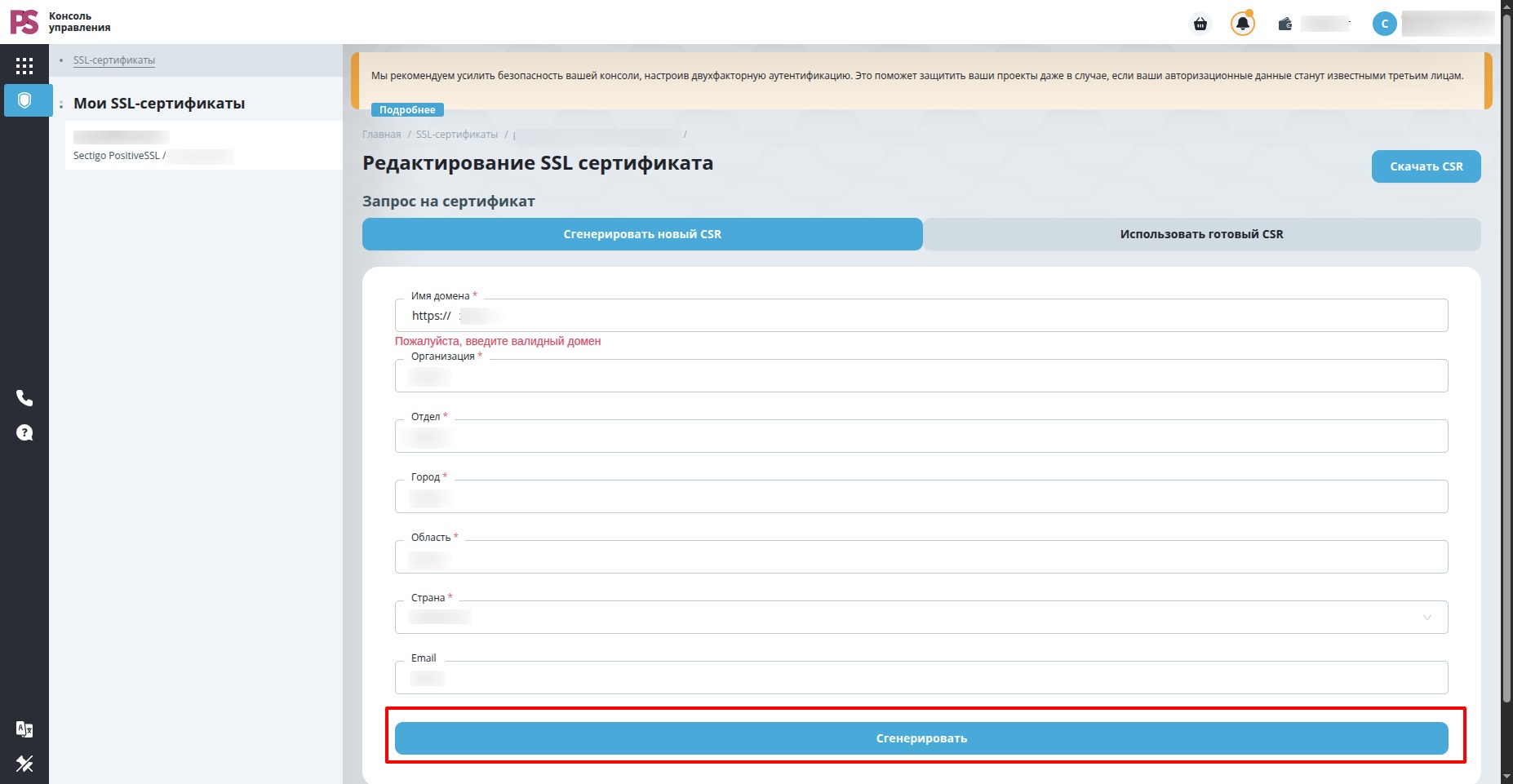Click the page vertical scrollbar
Screen dimensions: 1513x784
1506,359
